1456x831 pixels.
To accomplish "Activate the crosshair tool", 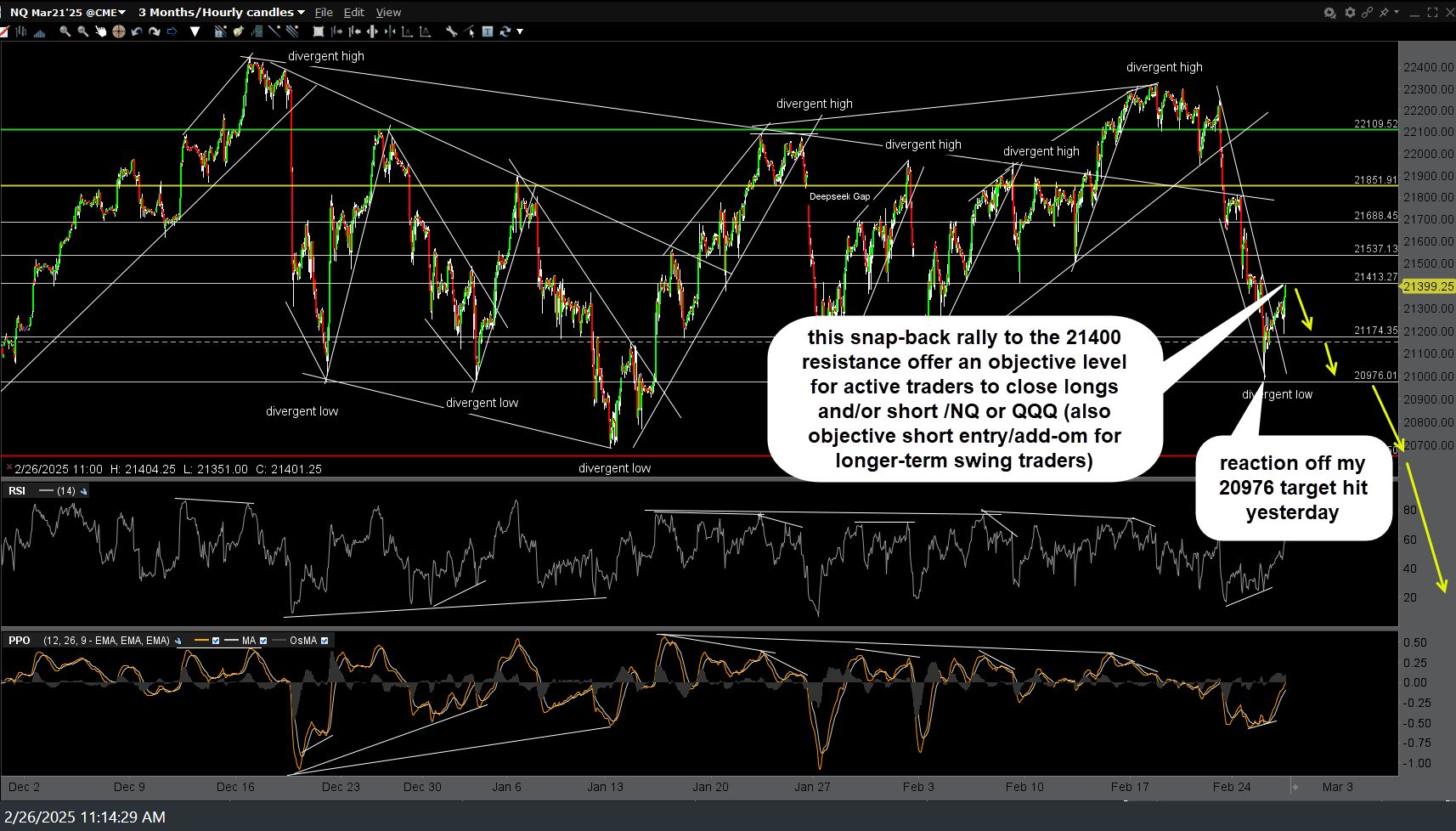I will (x=118, y=31).
